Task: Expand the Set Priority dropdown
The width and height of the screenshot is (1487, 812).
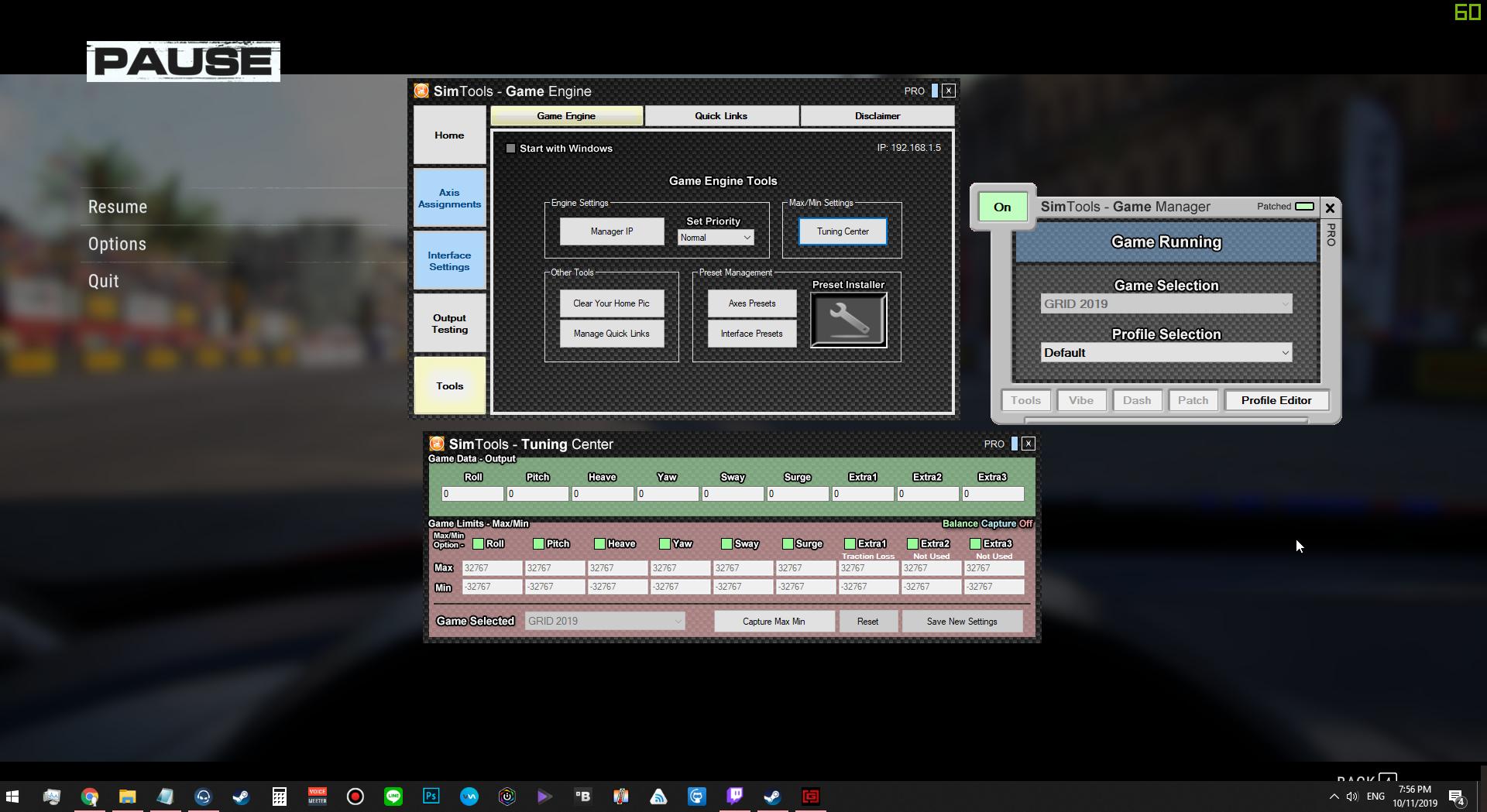Action: (716, 238)
